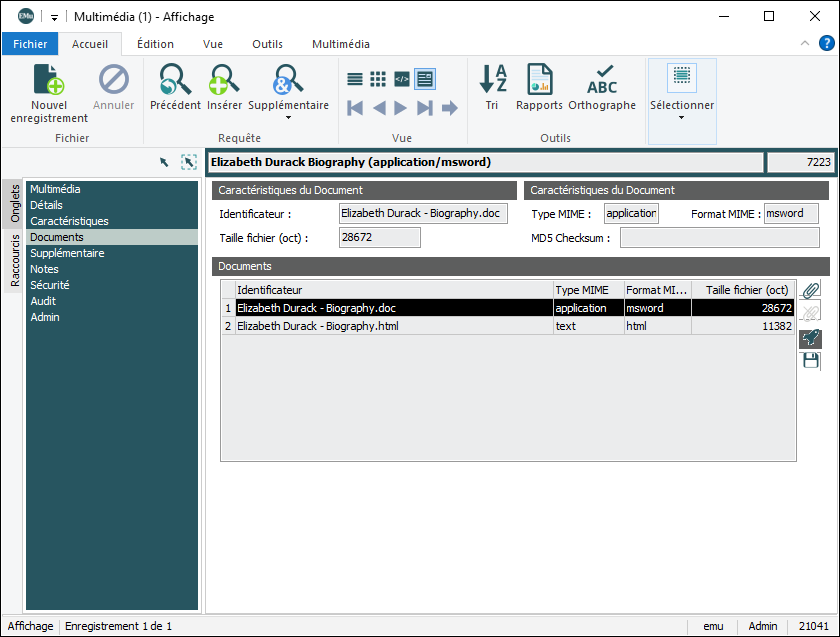This screenshot has height=637, width=840.
Task: Go to Caractéristiques in the sidebar
Action: pyautogui.click(x=69, y=221)
